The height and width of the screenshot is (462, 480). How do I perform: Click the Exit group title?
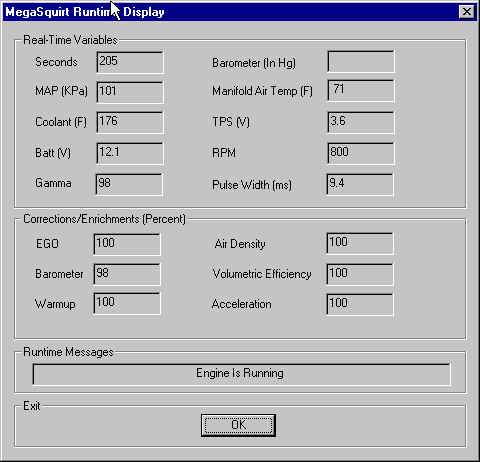[32, 406]
